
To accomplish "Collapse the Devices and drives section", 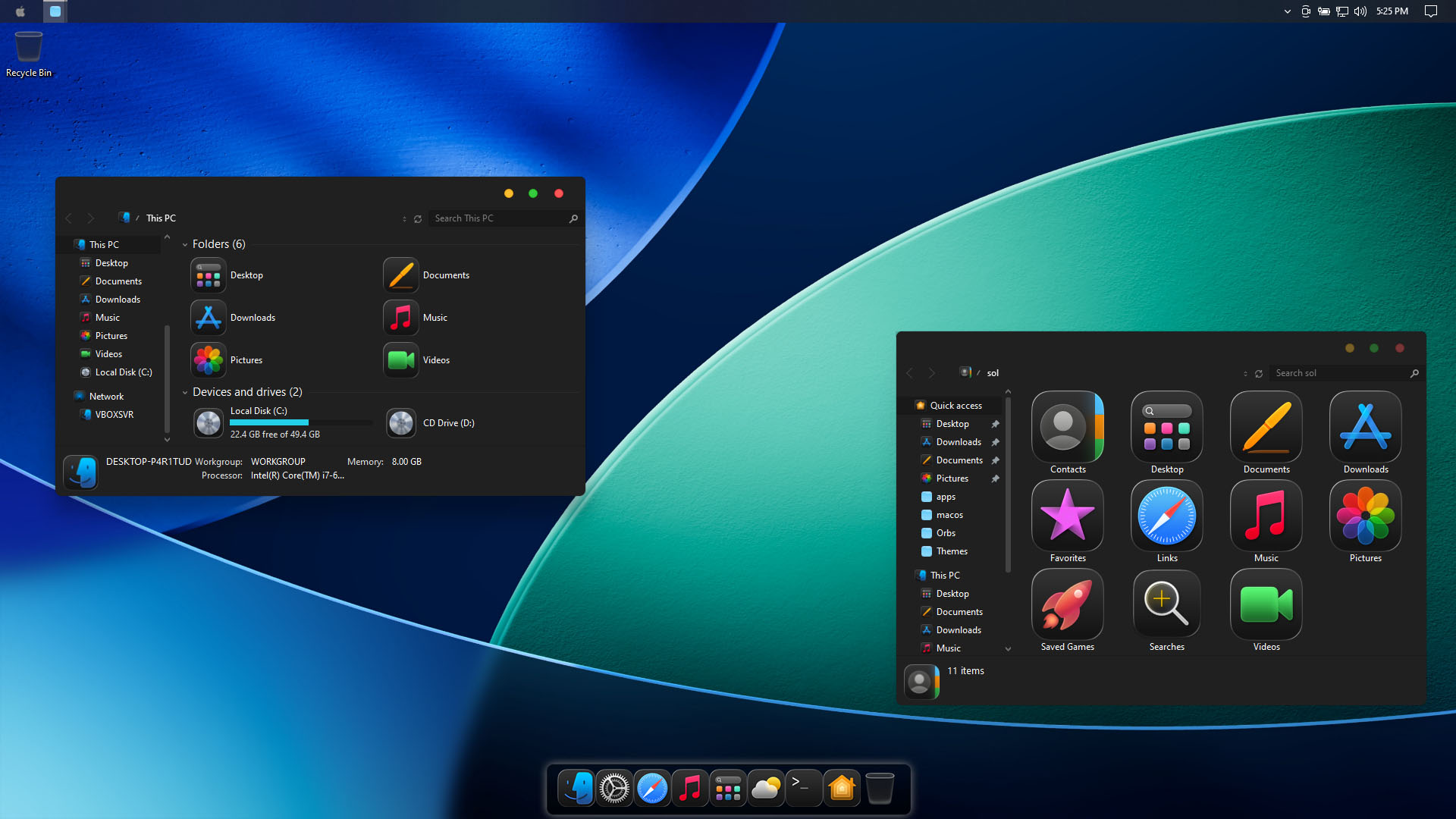I will point(184,392).
